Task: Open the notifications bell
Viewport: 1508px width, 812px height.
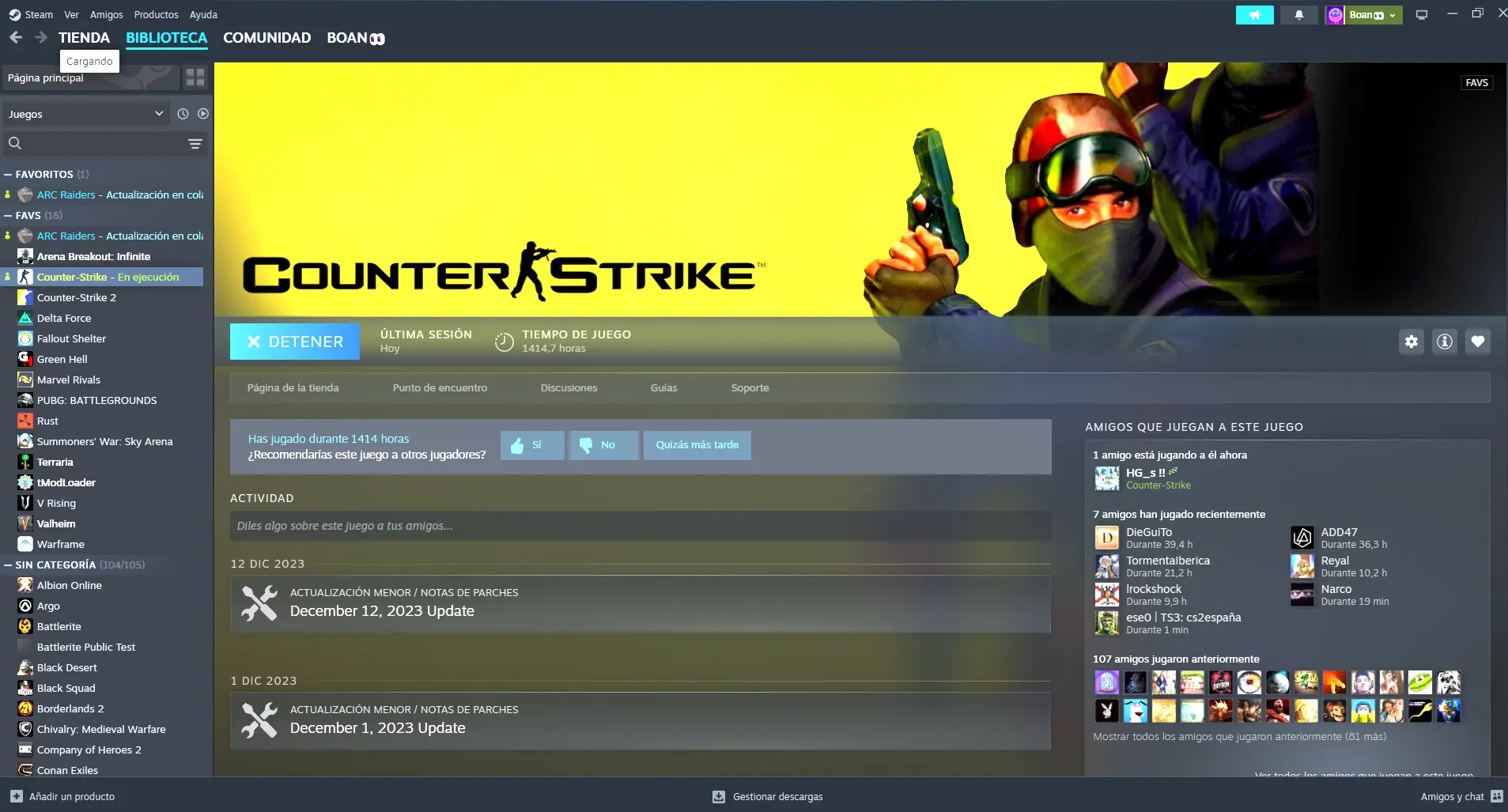Action: point(1298,15)
